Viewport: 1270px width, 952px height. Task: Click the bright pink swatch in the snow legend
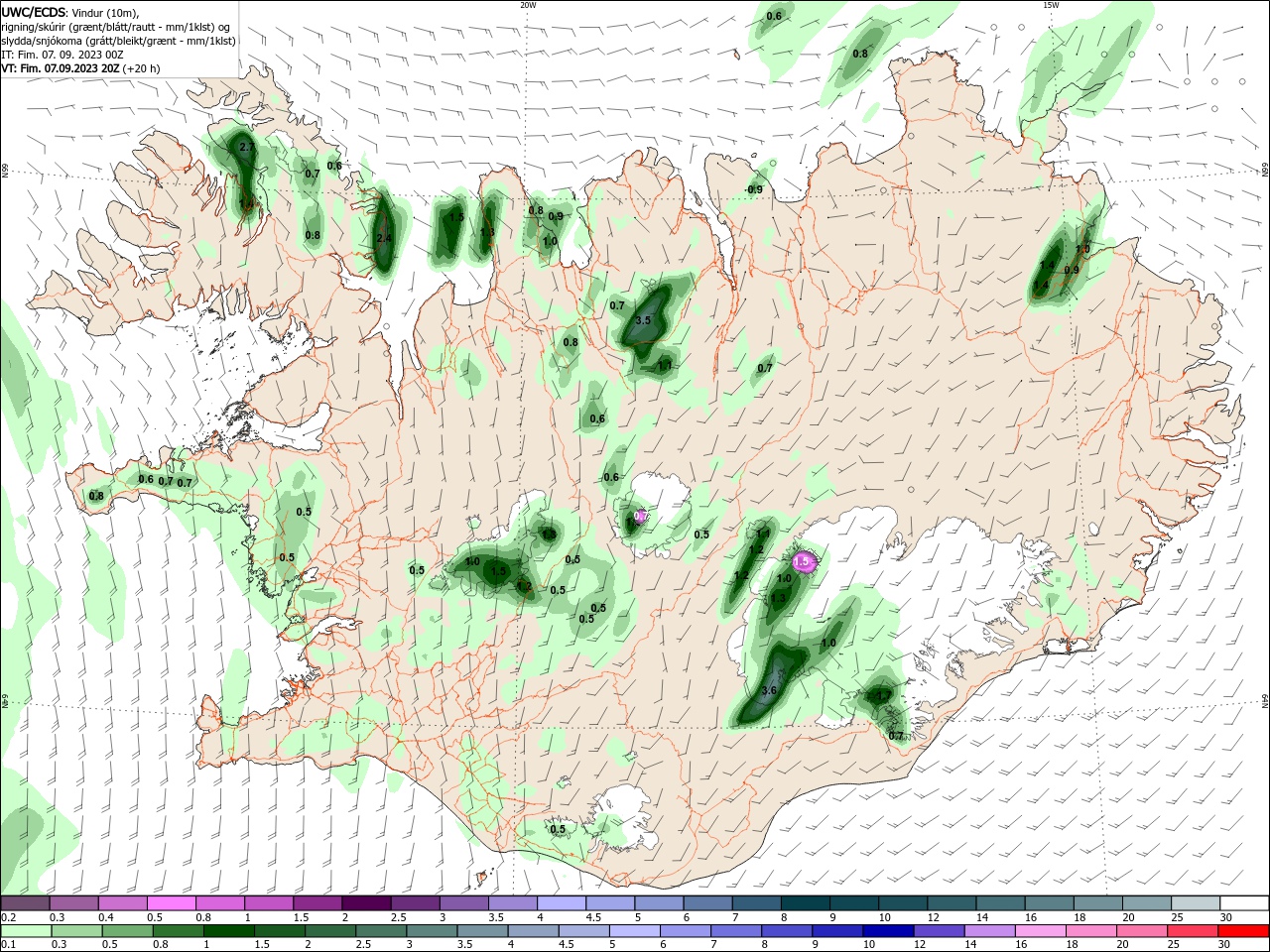click(x=171, y=902)
